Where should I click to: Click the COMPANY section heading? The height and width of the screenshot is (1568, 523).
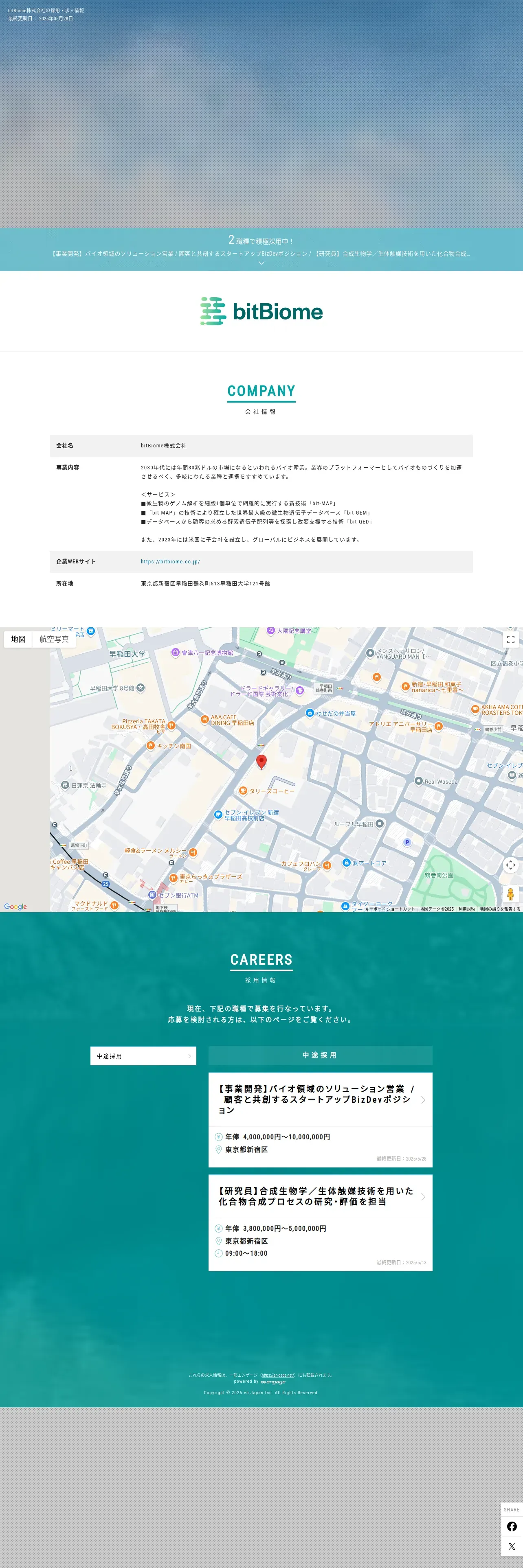click(x=261, y=391)
